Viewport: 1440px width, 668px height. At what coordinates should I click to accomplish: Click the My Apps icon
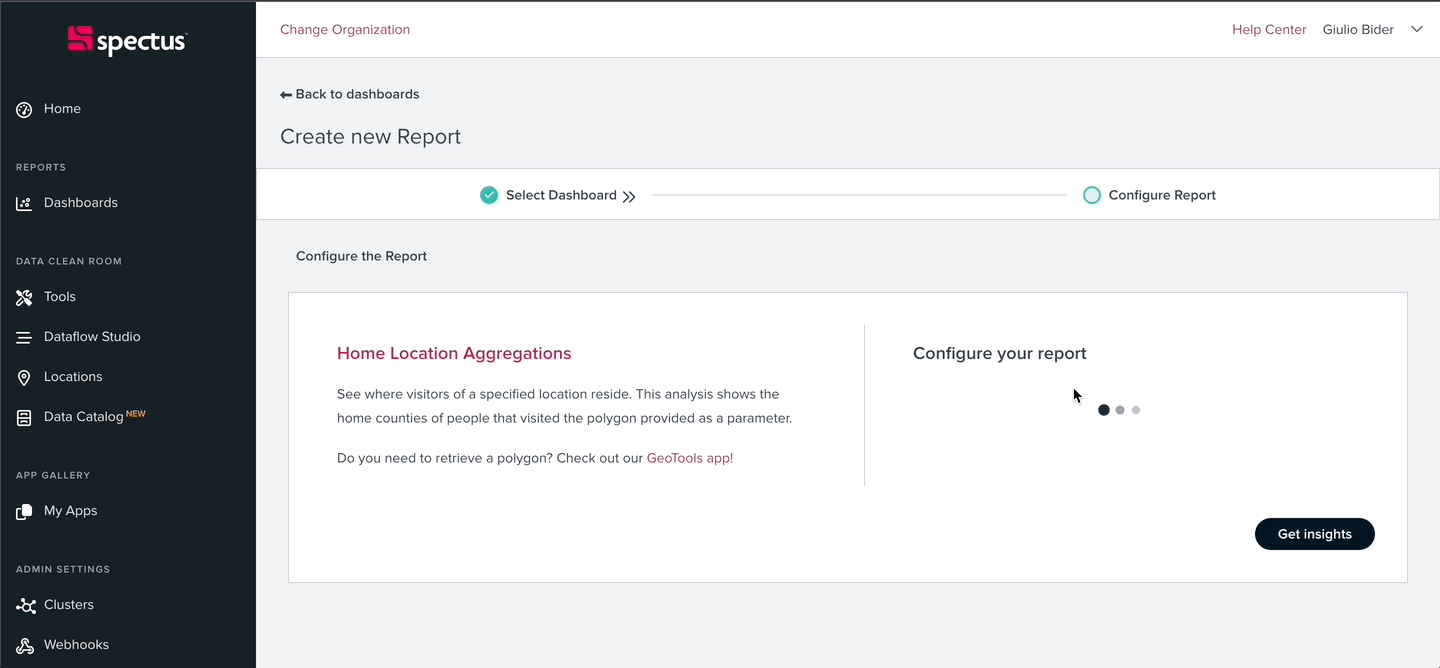tap(24, 511)
